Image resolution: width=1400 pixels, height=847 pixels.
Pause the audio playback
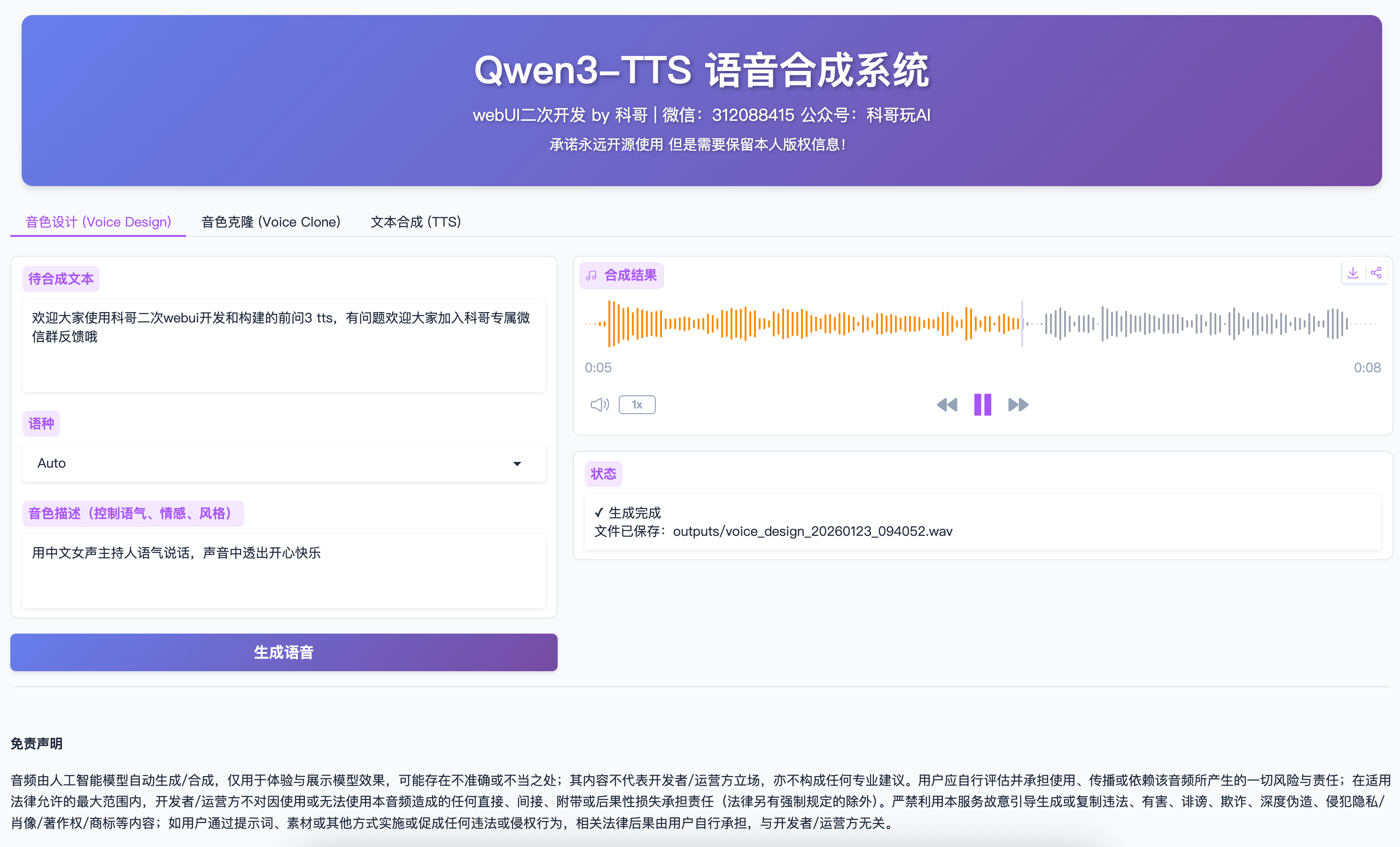click(982, 405)
